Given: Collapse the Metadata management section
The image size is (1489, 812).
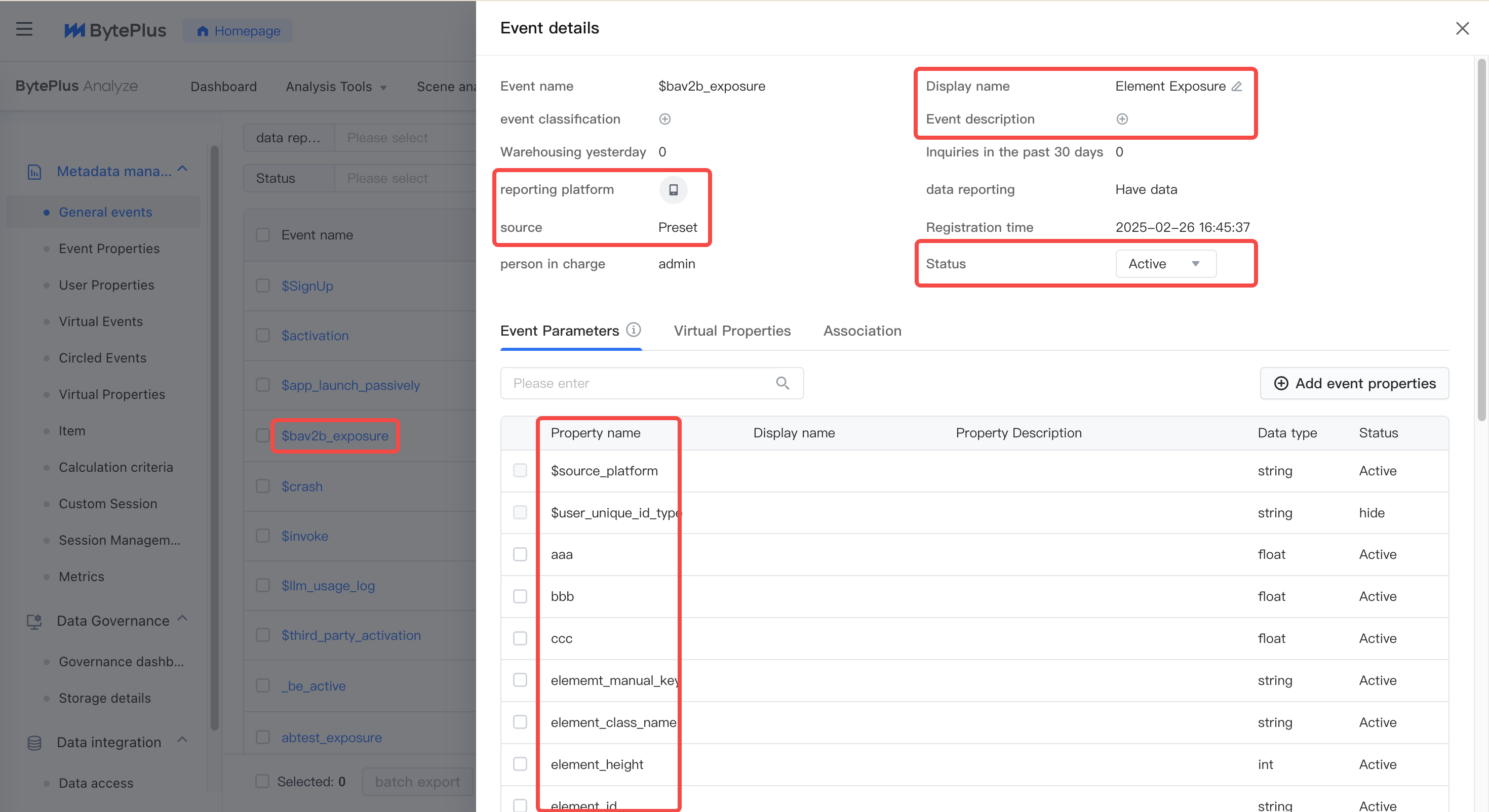Looking at the screenshot, I should point(183,169).
